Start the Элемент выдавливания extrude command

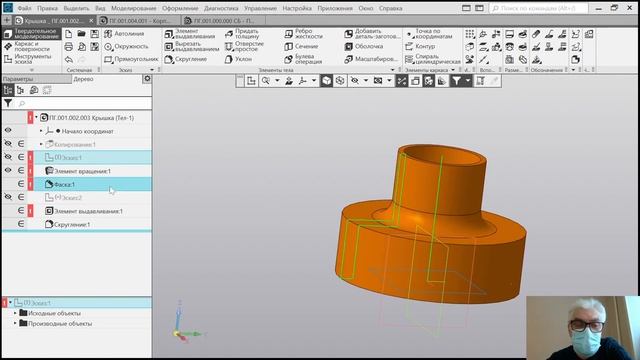189,34
